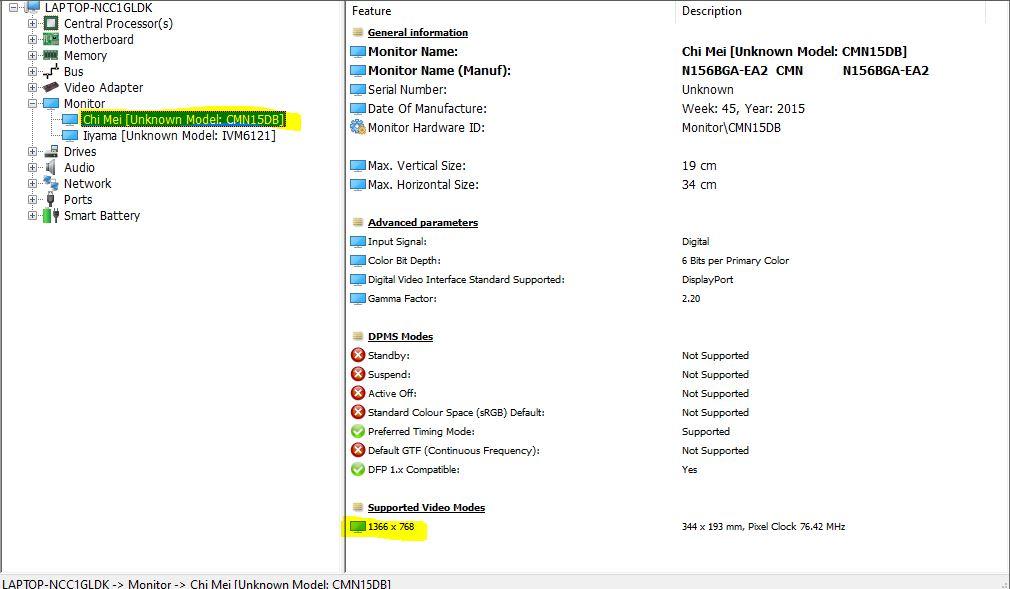Click the Bus icon in tree
The image size is (1010, 589).
[51, 72]
